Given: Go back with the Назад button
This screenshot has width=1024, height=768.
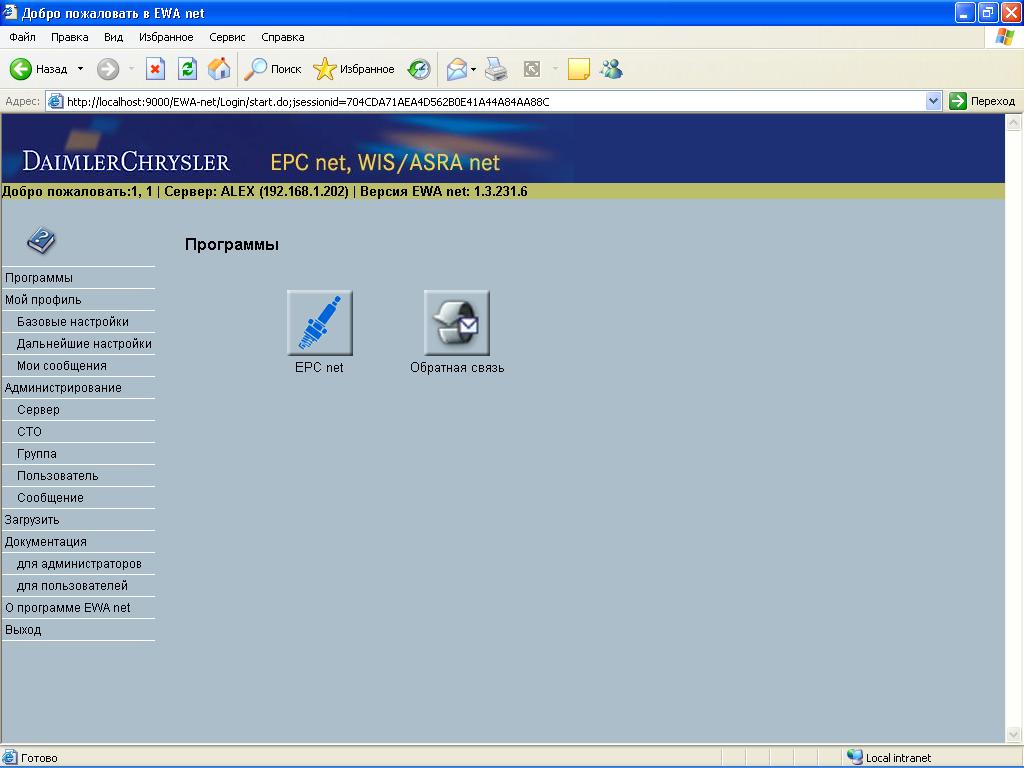Looking at the screenshot, I should (x=39, y=69).
